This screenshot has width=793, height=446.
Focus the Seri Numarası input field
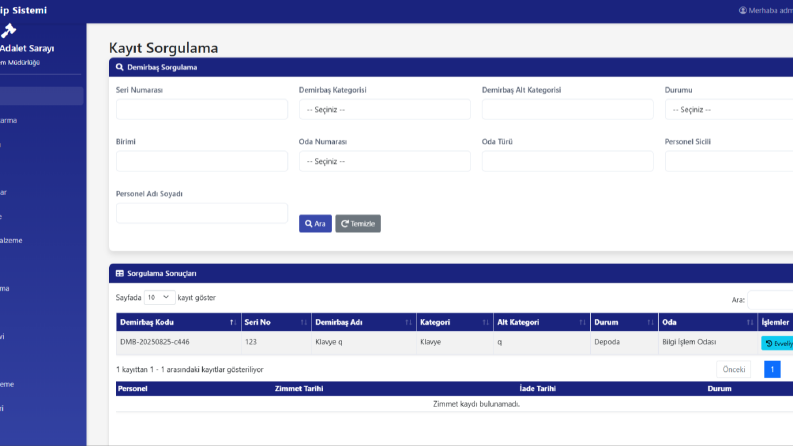202,110
